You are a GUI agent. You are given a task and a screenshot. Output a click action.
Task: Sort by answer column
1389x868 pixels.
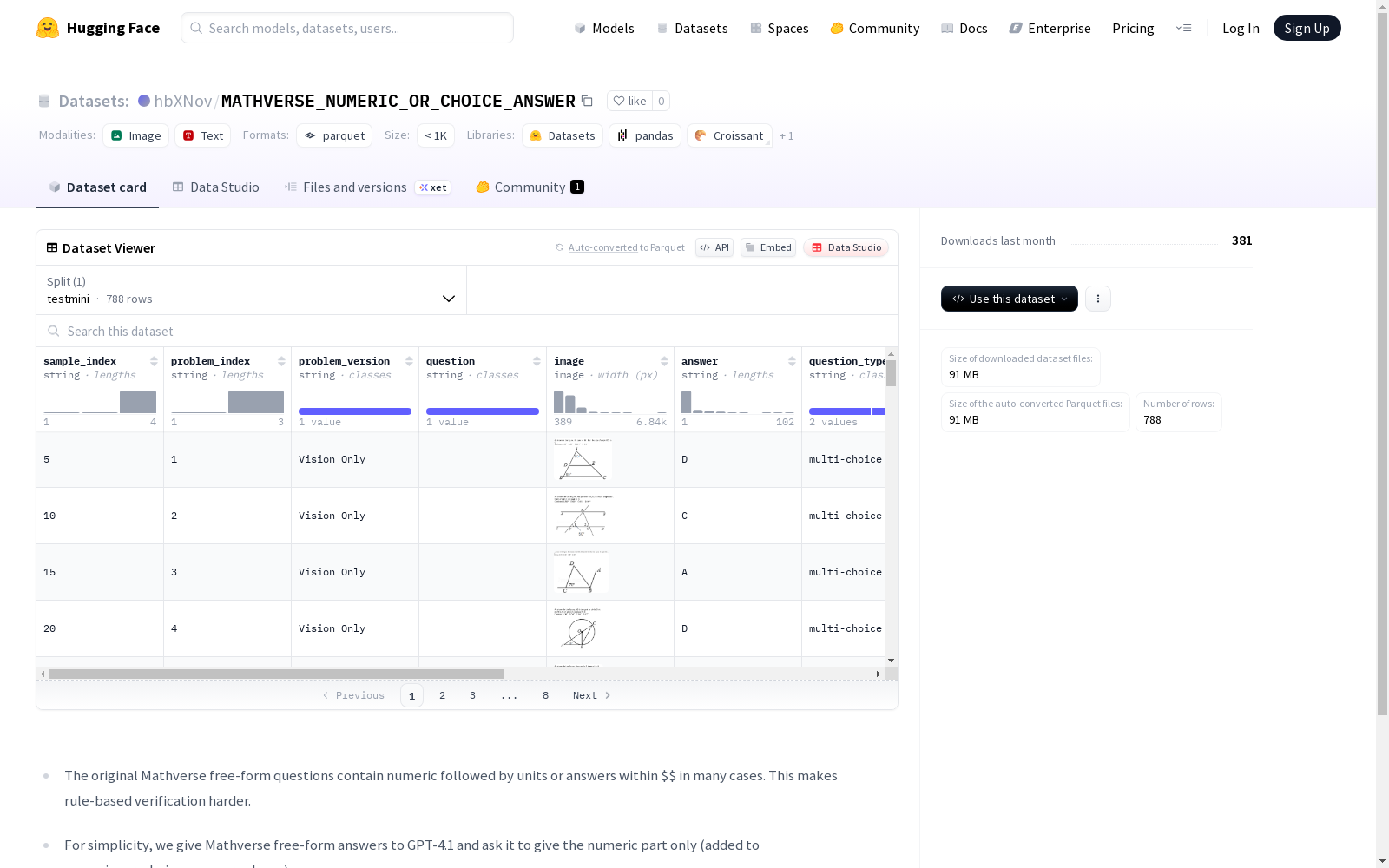pos(792,361)
